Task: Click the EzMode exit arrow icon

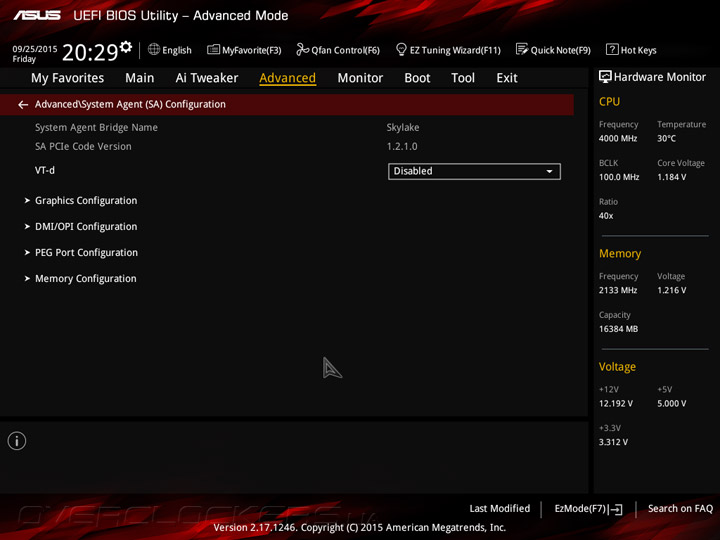Action: tap(617, 509)
